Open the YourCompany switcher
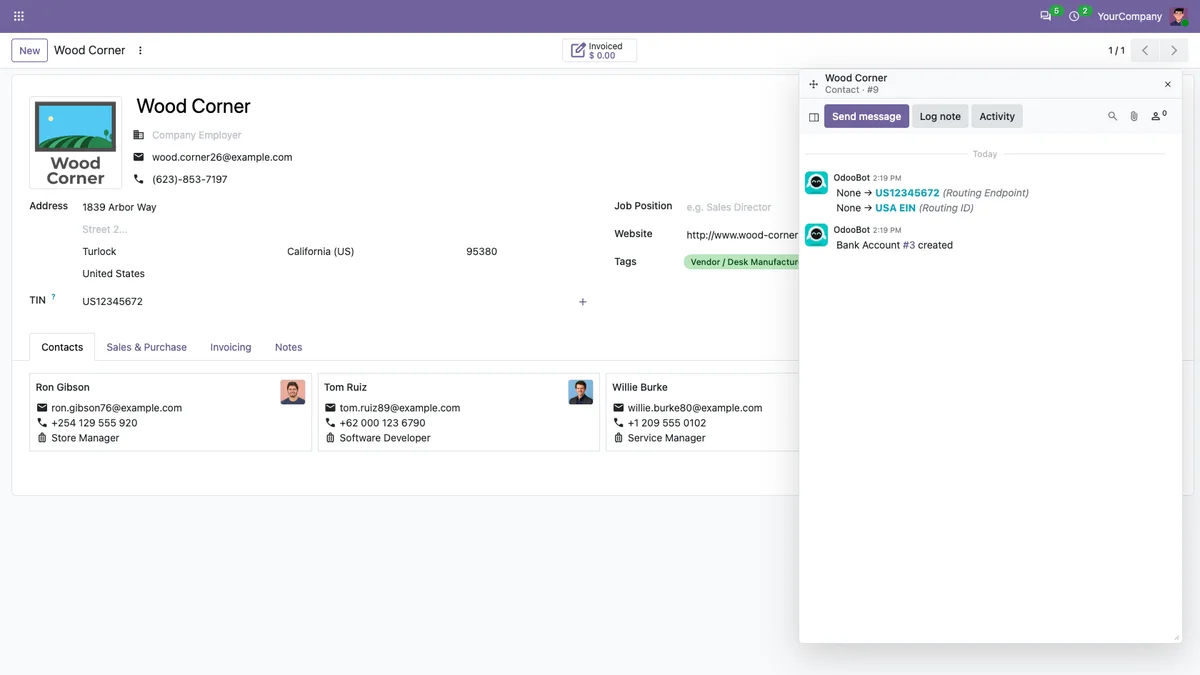Viewport: 1200px width, 675px height. point(1129,16)
